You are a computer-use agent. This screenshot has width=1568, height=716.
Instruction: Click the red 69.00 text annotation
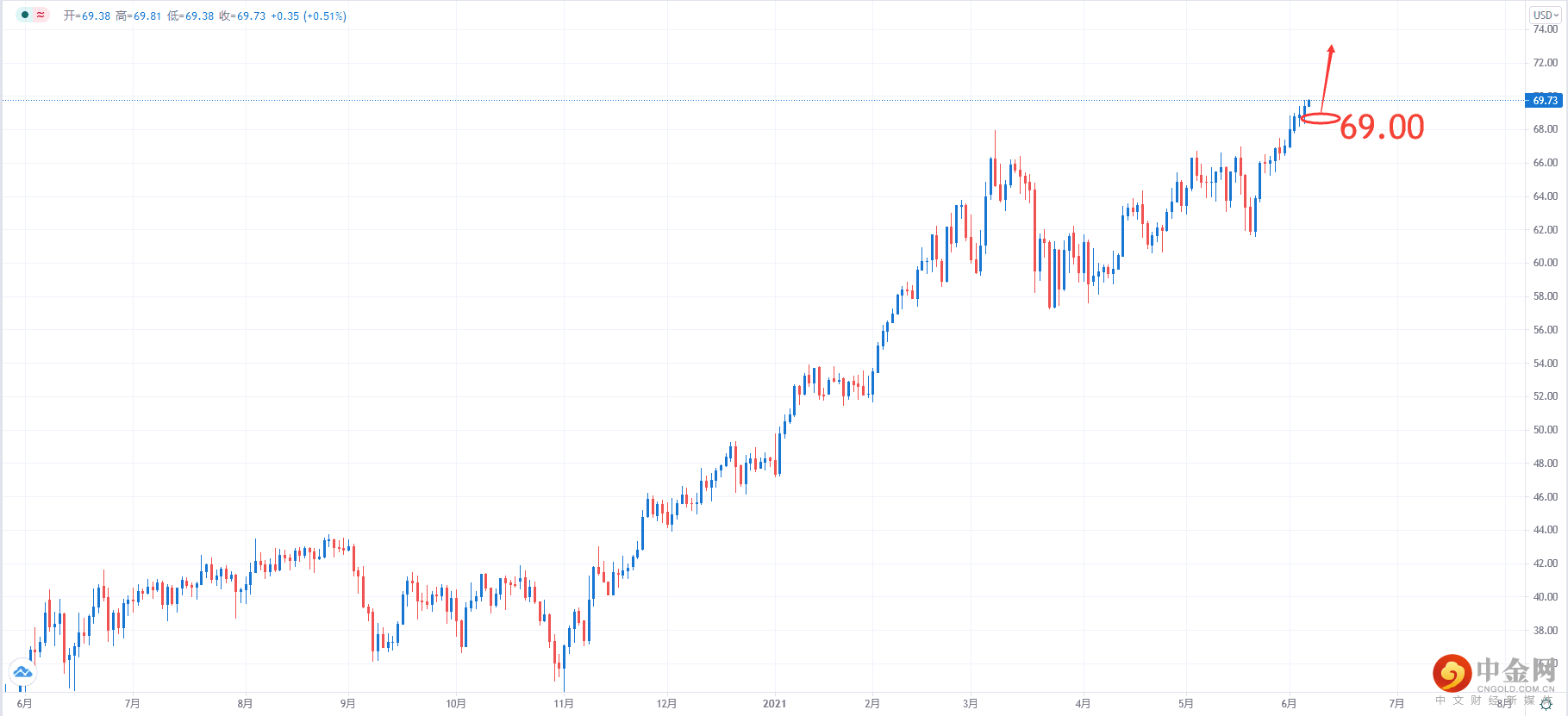pos(1381,128)
